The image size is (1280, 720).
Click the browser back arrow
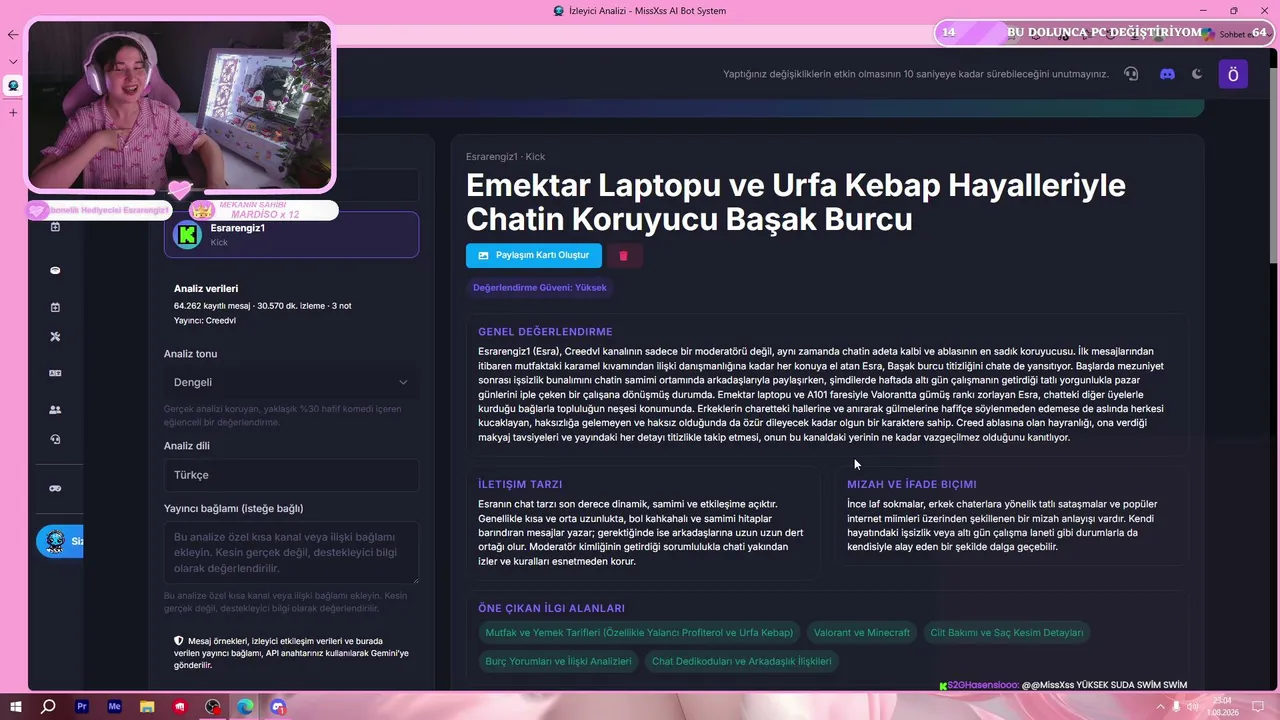(x=13, y=35)
